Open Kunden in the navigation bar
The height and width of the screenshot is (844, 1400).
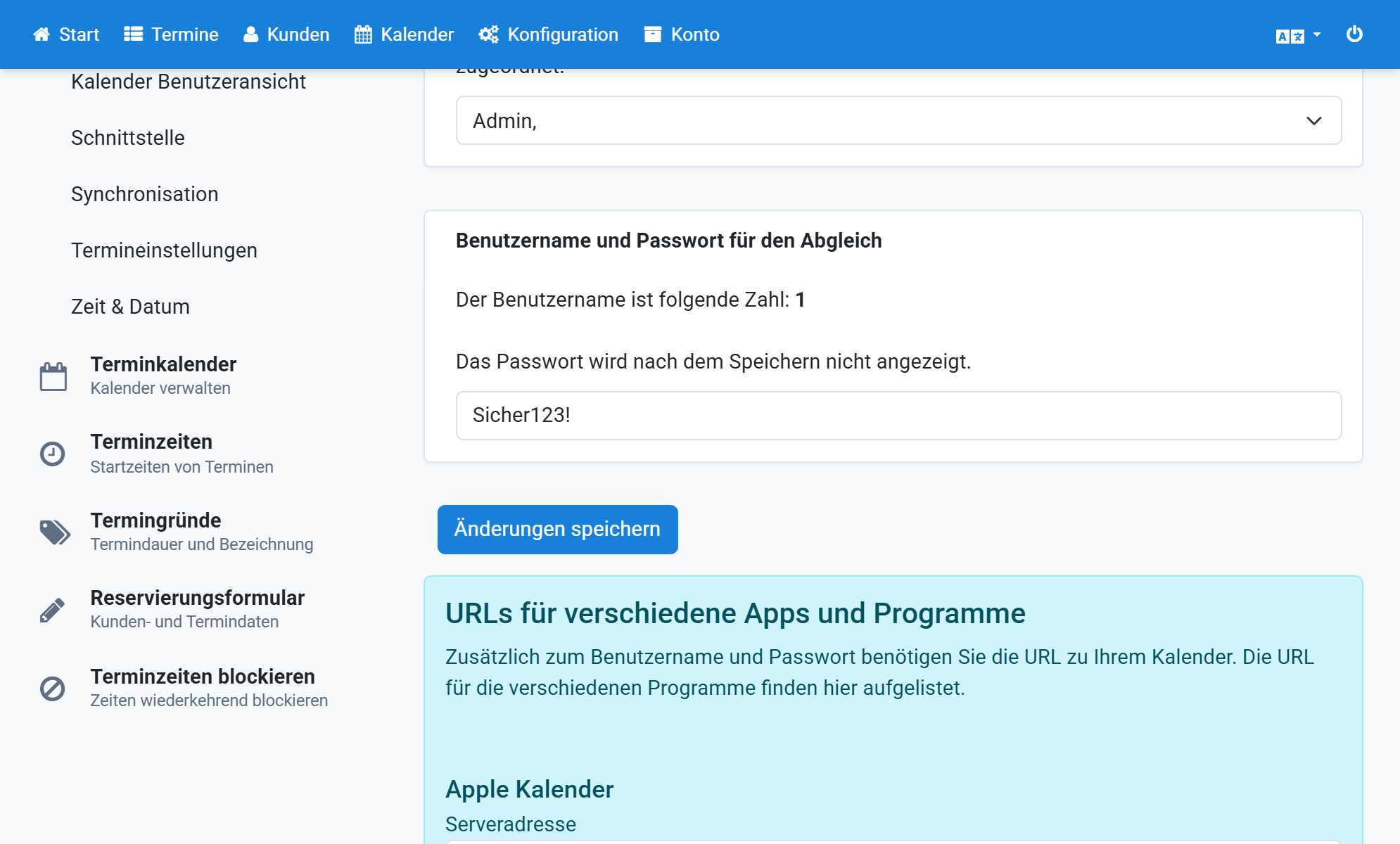click(x=286, y=34)
